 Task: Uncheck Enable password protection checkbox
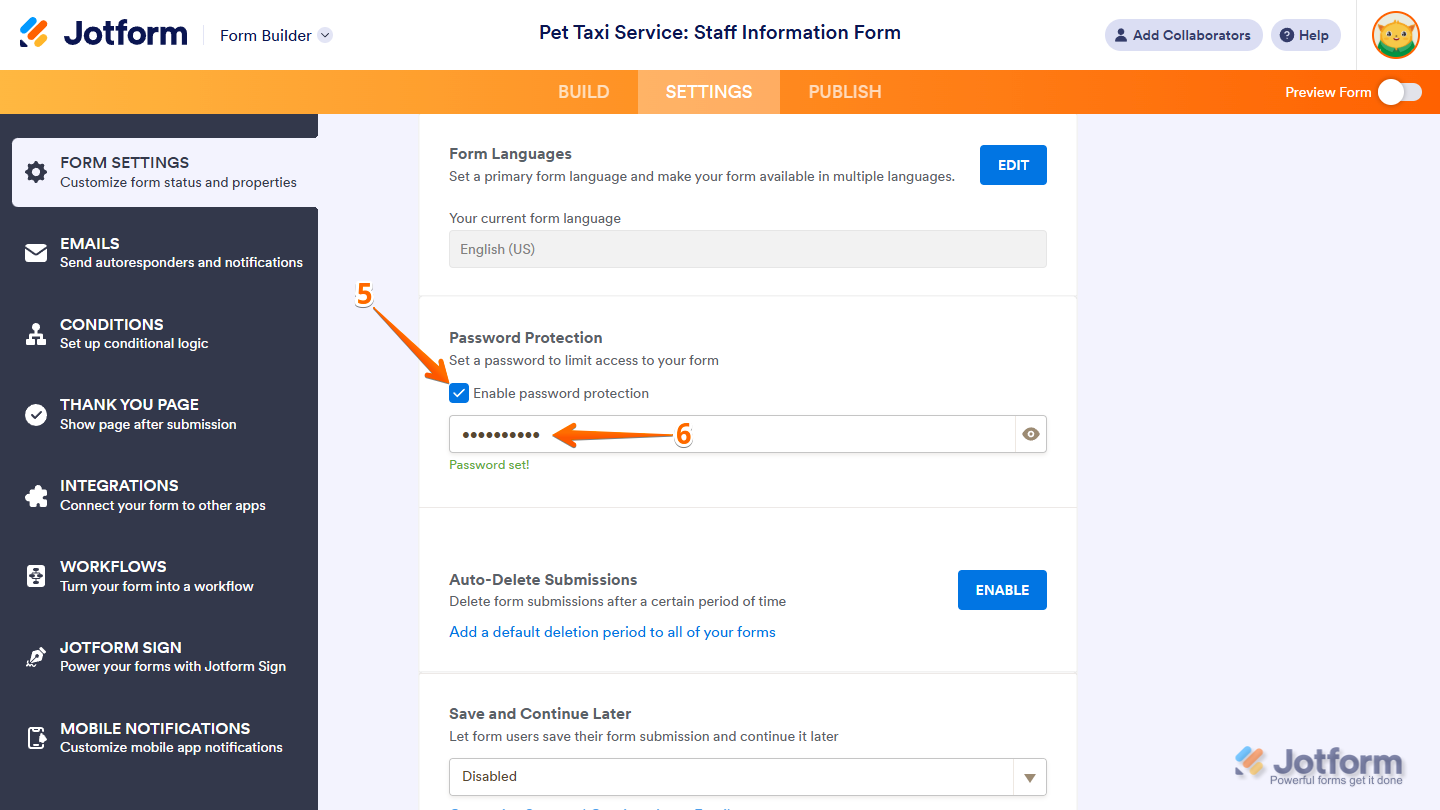459,393
